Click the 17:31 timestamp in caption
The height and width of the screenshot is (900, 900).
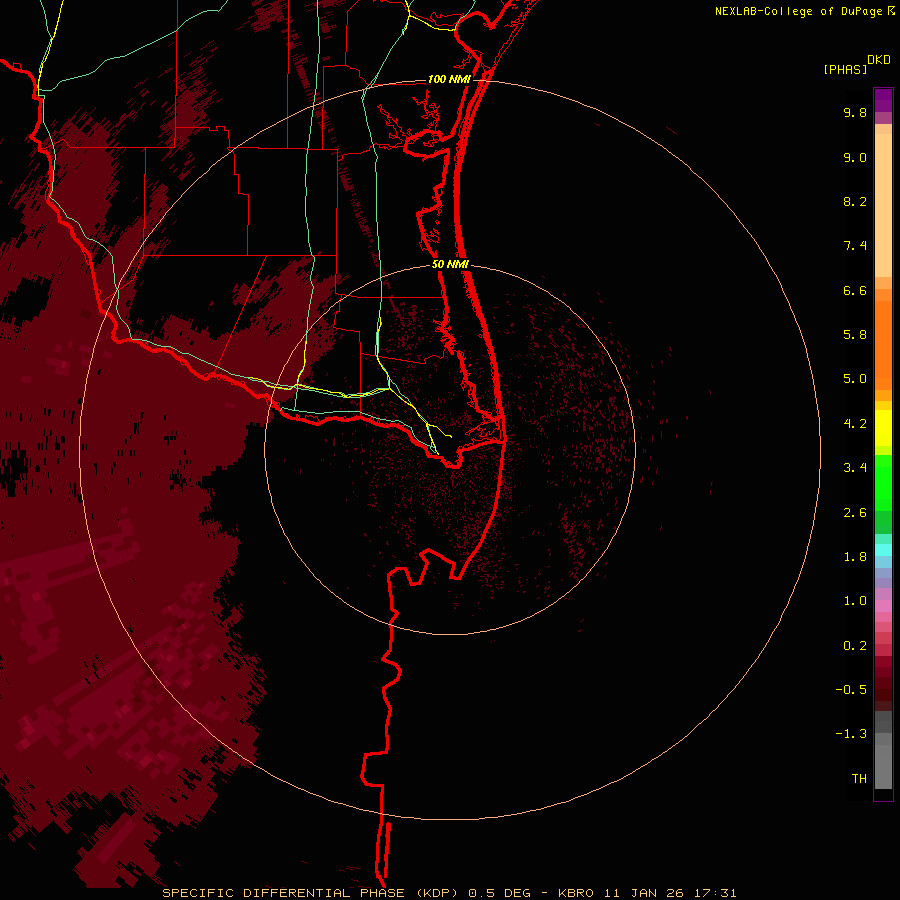pos(715,893)
